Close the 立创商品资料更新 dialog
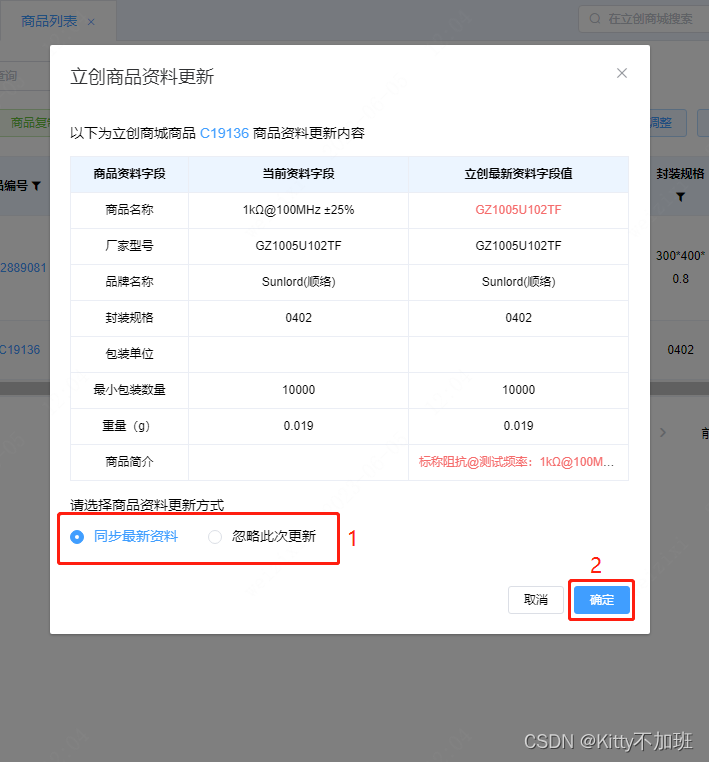 (x=622, y=73)
